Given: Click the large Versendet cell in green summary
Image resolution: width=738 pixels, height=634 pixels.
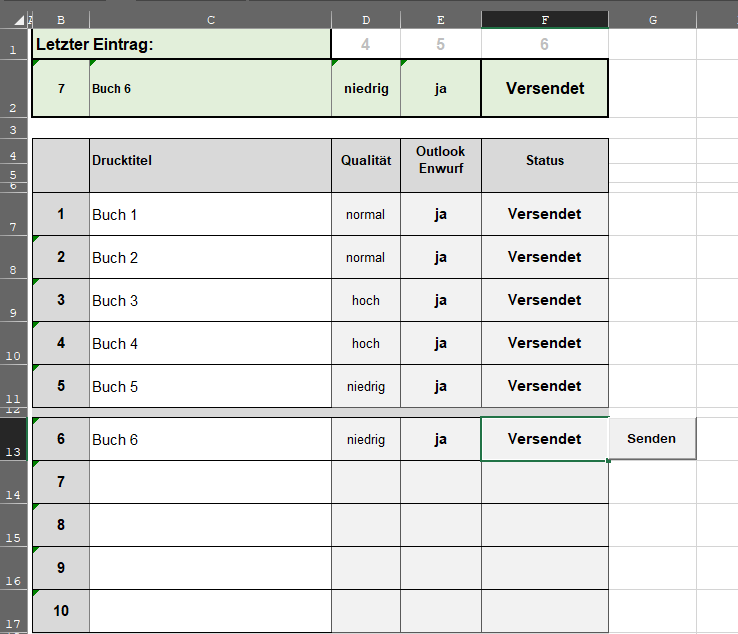Looking at the screenshot, I should click(545, 88).
